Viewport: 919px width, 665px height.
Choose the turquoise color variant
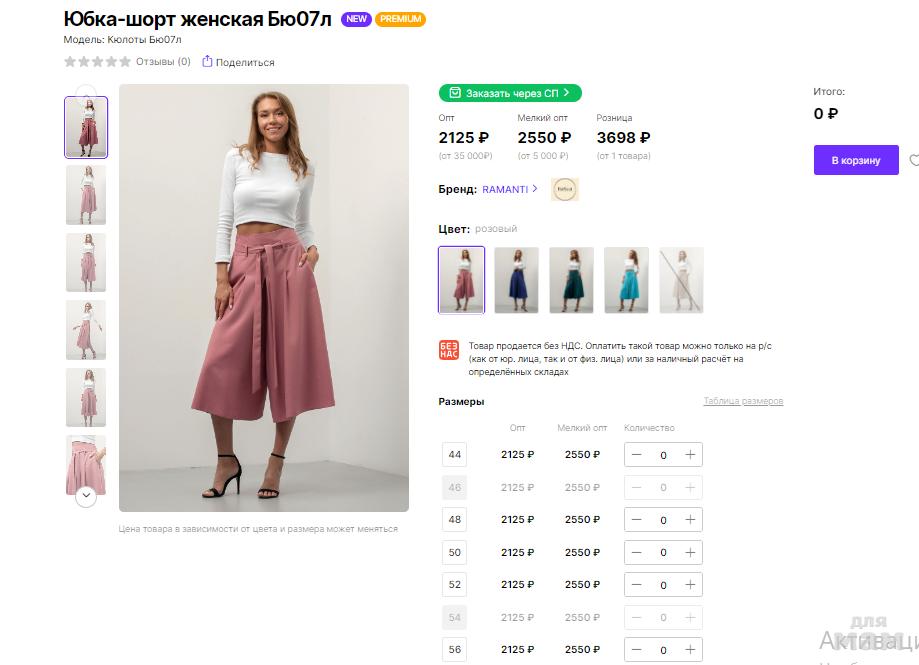pos(626,280)
